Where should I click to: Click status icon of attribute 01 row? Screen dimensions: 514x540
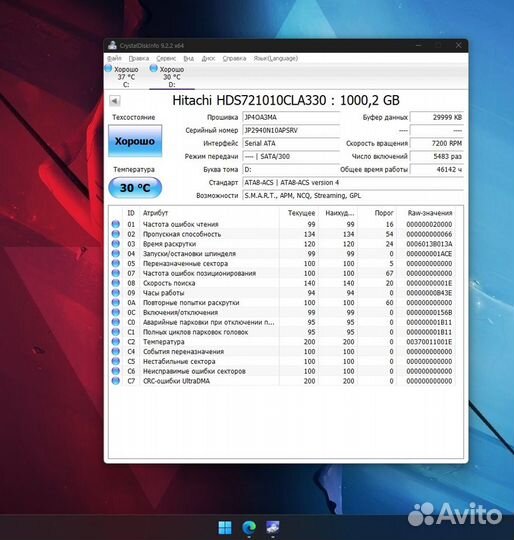[x=116, y=224]
